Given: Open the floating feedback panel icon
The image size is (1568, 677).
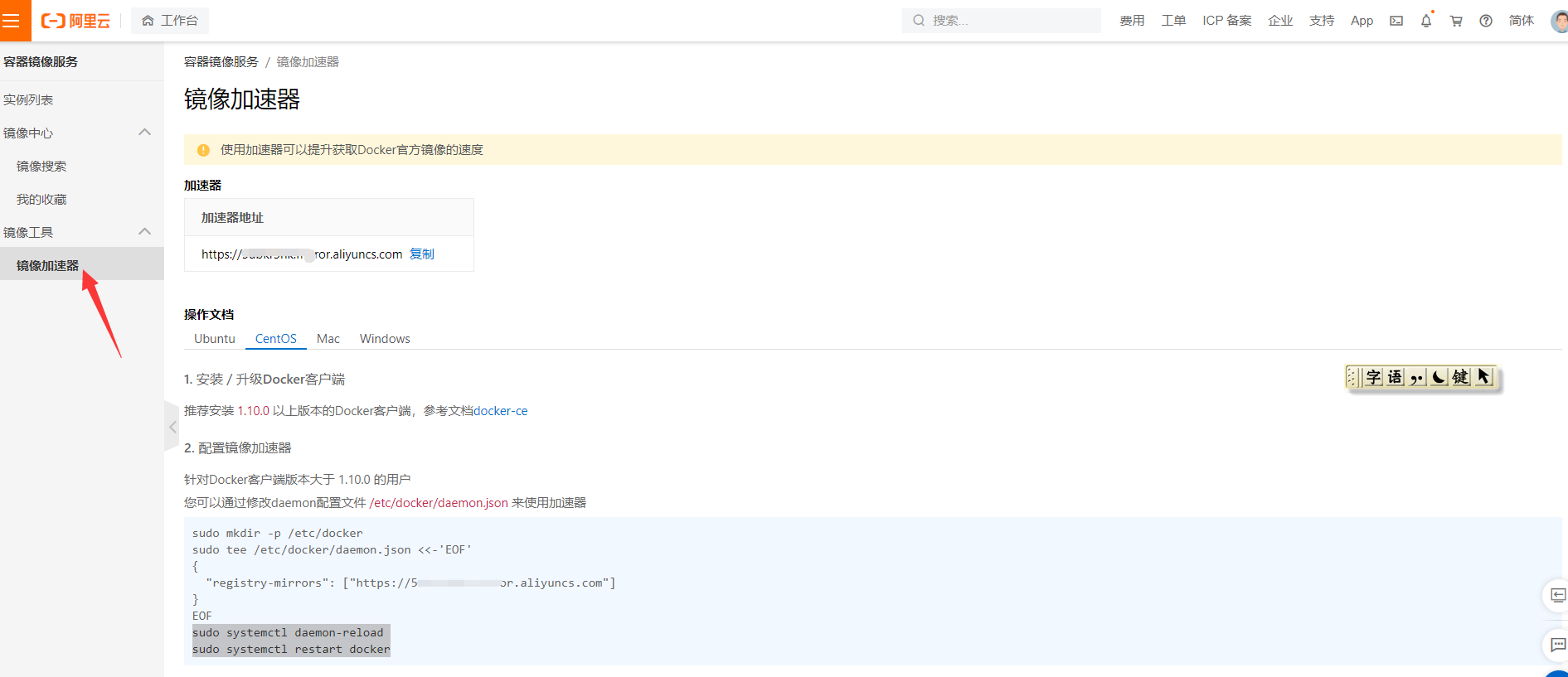Looking at the screenshot, I should point(1556,595).
